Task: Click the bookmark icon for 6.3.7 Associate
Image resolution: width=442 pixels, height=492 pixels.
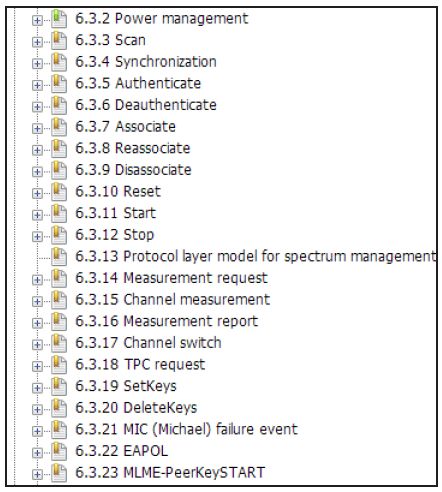Action: coord(59,127)
